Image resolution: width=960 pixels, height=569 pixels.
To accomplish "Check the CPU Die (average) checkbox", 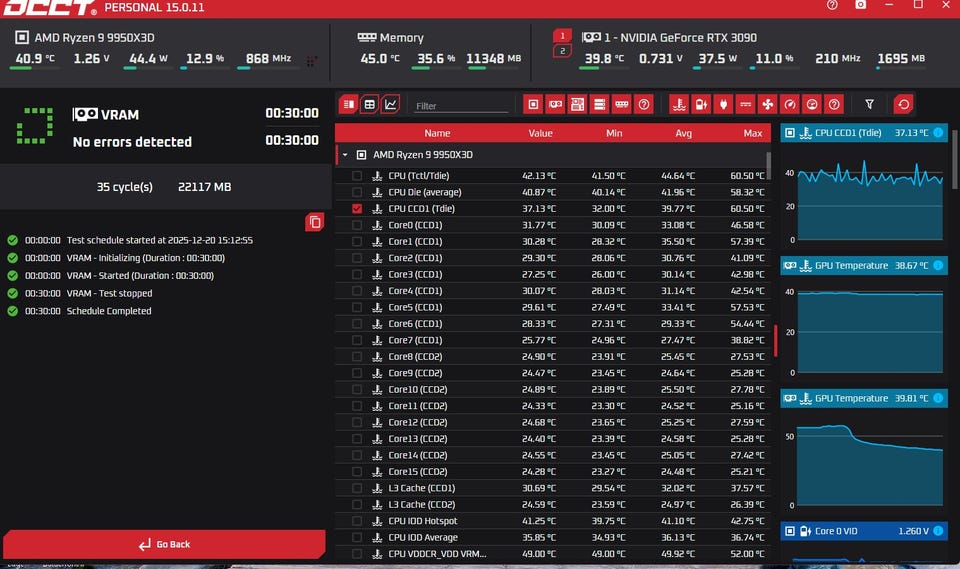I will click(357, 192).
